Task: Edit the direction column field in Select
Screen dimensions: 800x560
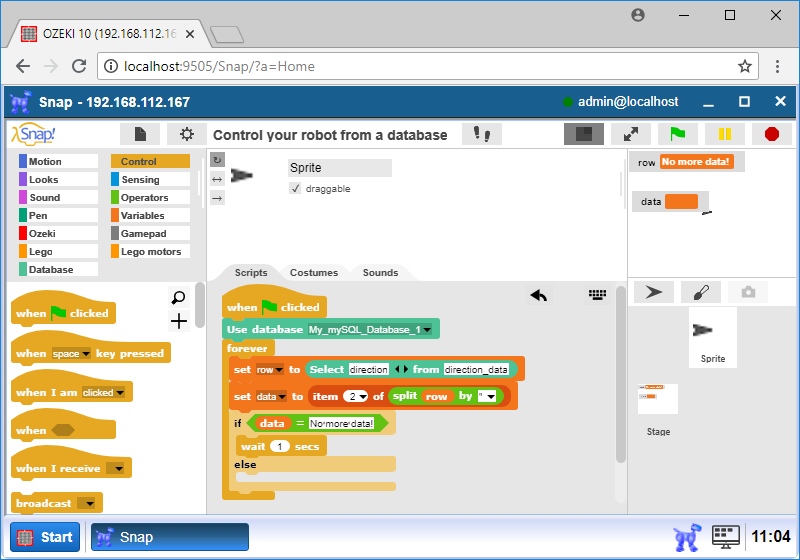Action: pyautogui.click(x=368, y=369)
